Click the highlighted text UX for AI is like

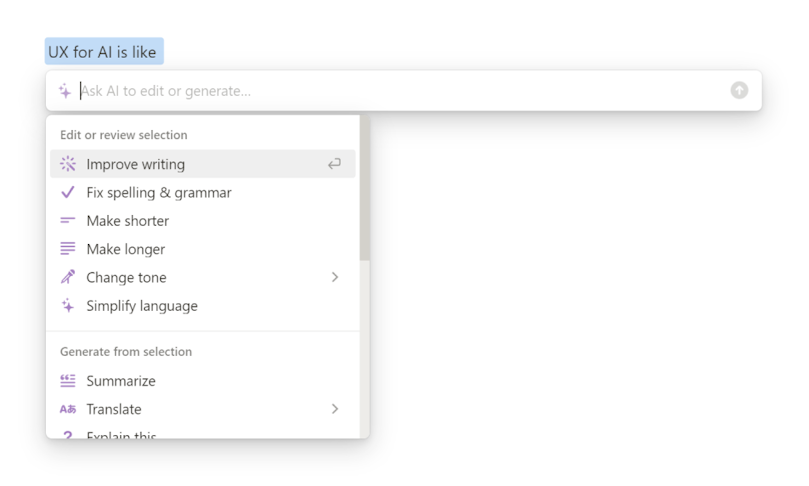tap(102, 52)
